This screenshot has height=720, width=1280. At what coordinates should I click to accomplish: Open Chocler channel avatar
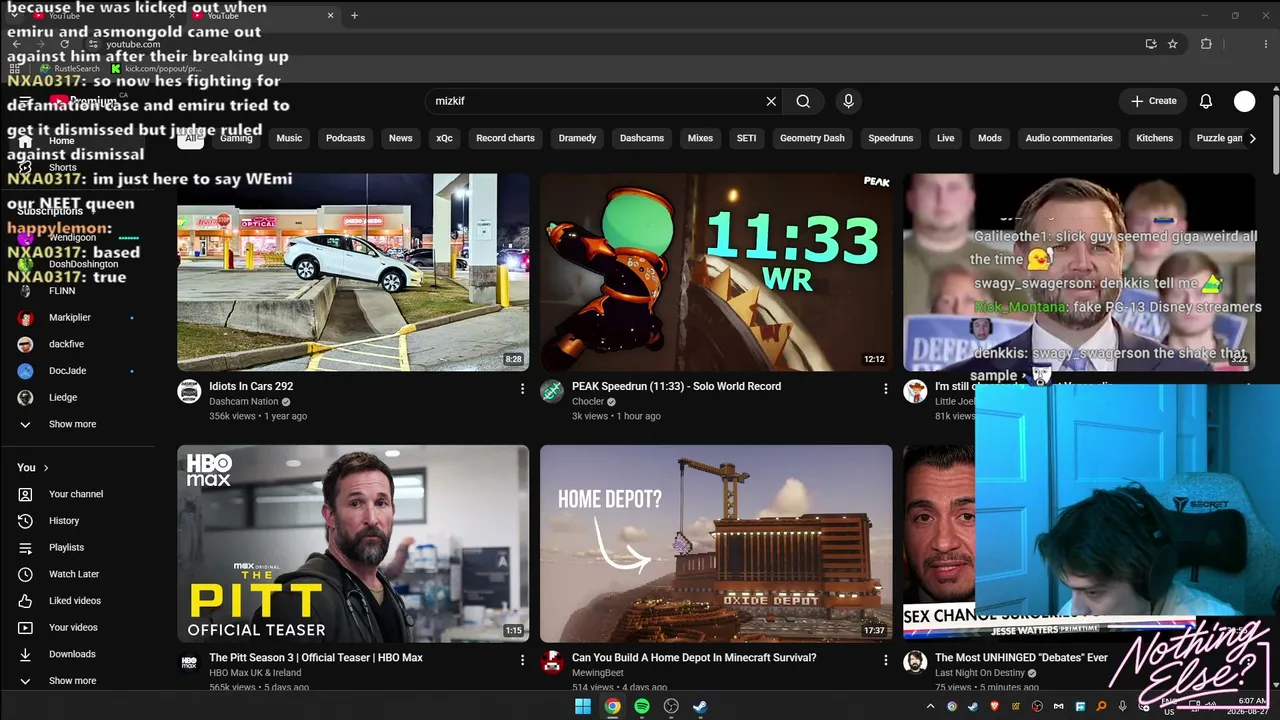(552, 392)
